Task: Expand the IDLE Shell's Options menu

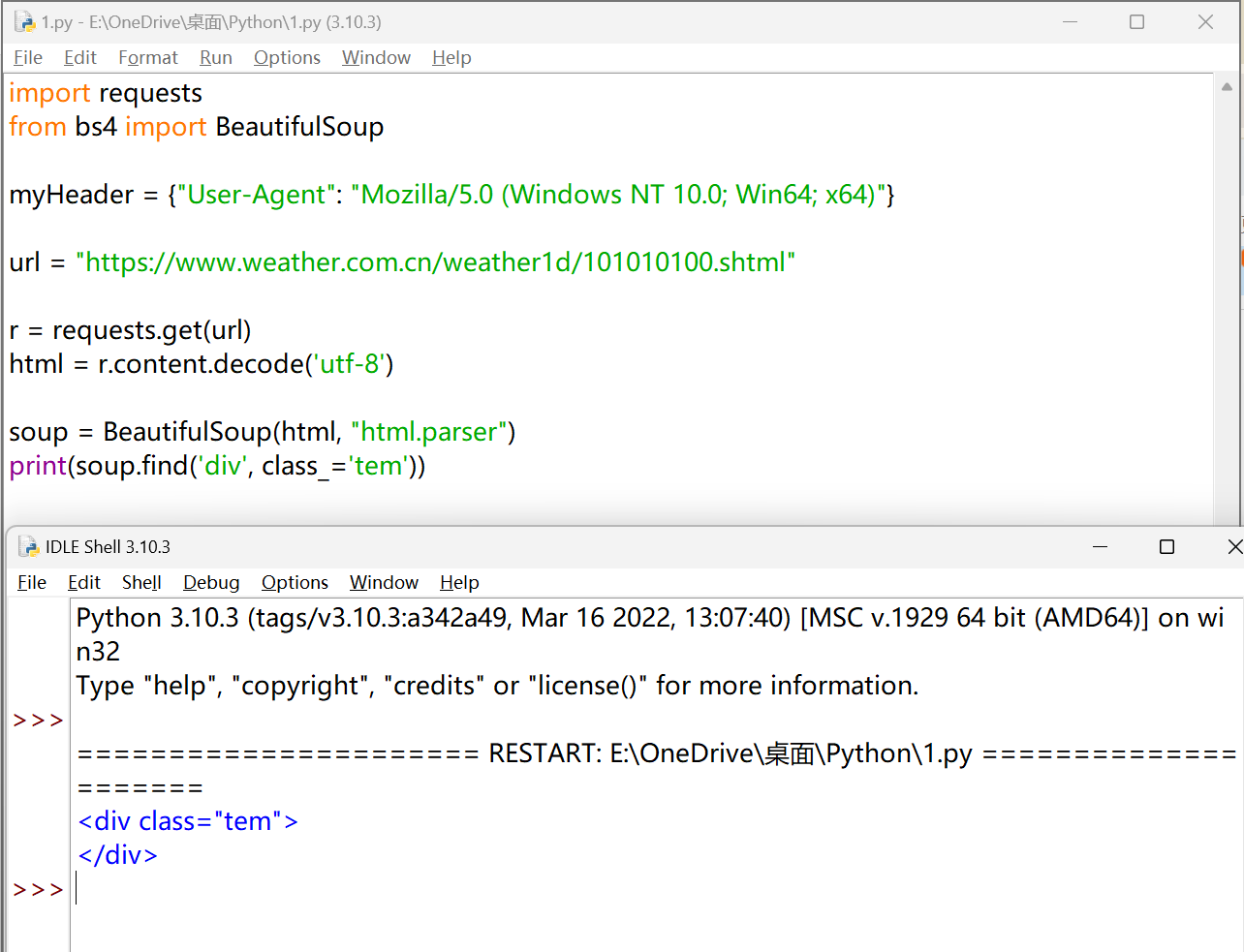Action: pos(295,583)
